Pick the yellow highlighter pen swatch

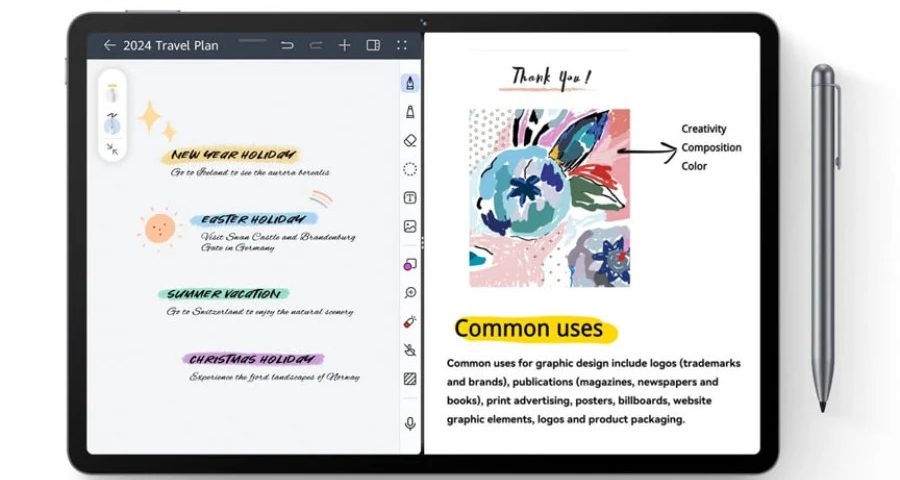click(112, 94)
